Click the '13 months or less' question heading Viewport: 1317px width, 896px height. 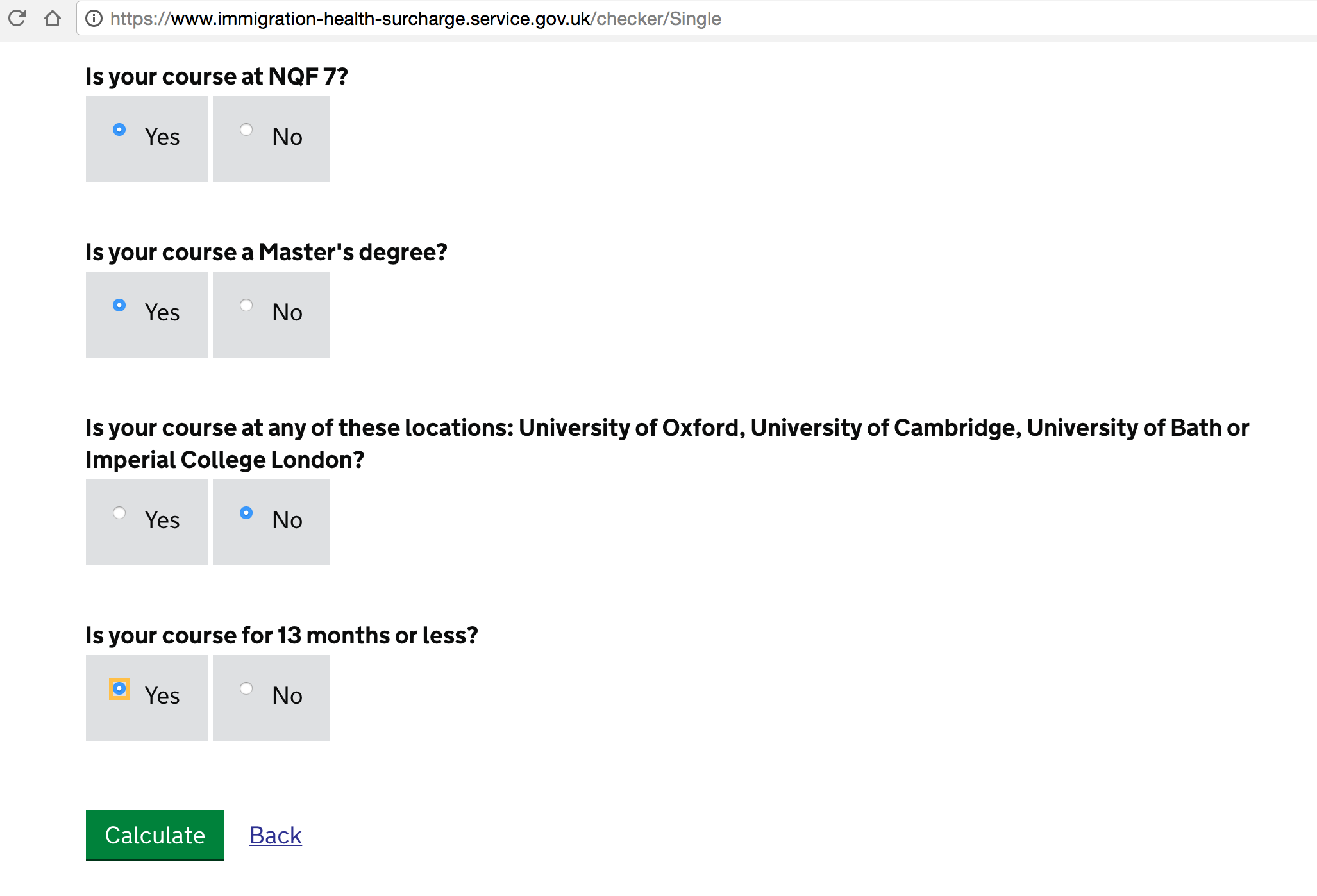pos(281,635)
